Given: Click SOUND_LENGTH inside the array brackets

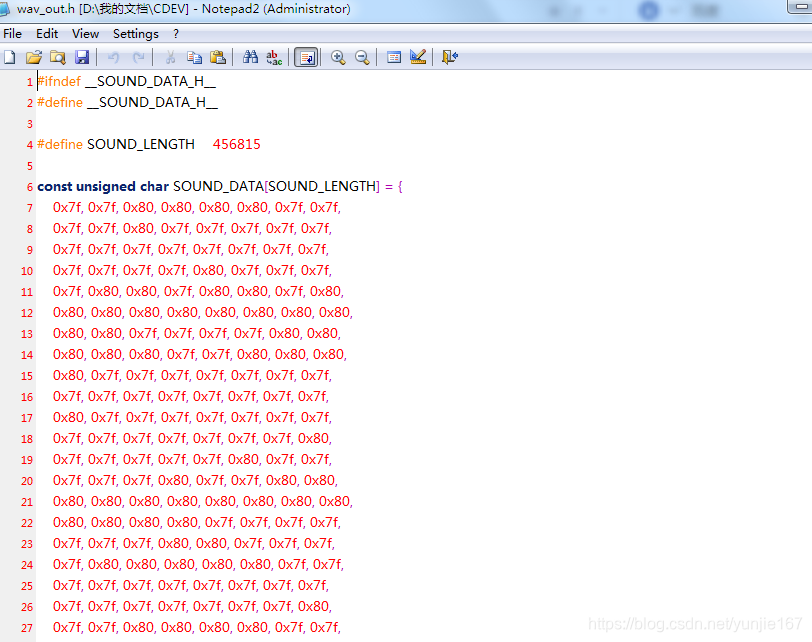Looking at the screenshot, I should point(322,186).
